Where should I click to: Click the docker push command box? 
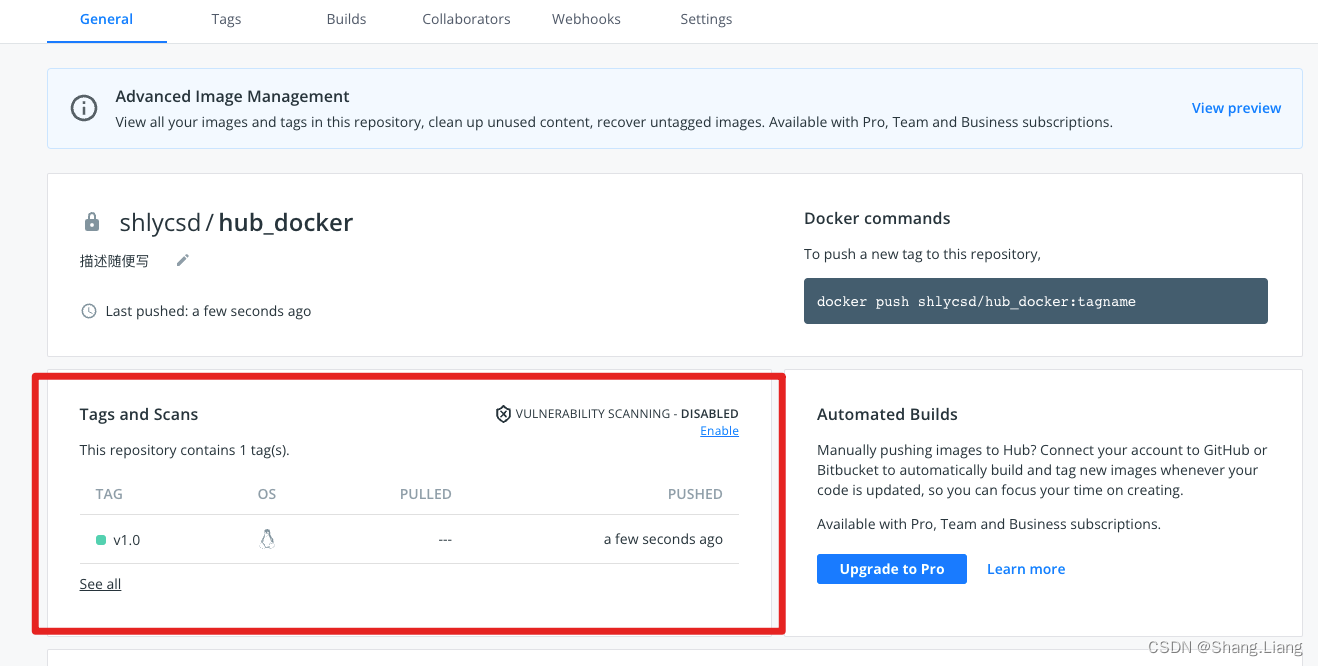[1036, 301]
